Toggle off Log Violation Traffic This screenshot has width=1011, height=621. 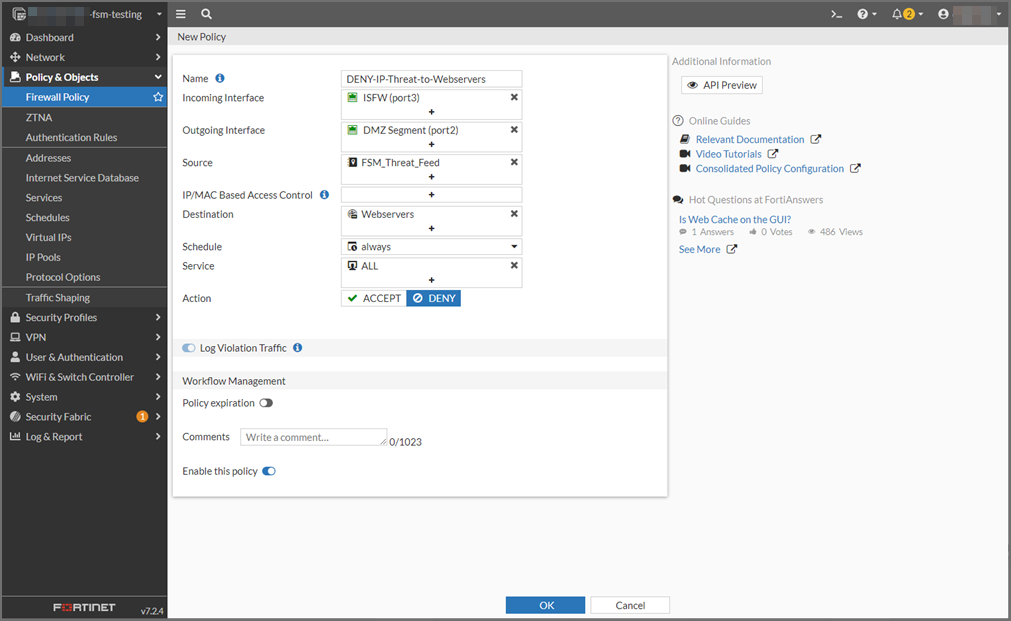pos(188,347)
